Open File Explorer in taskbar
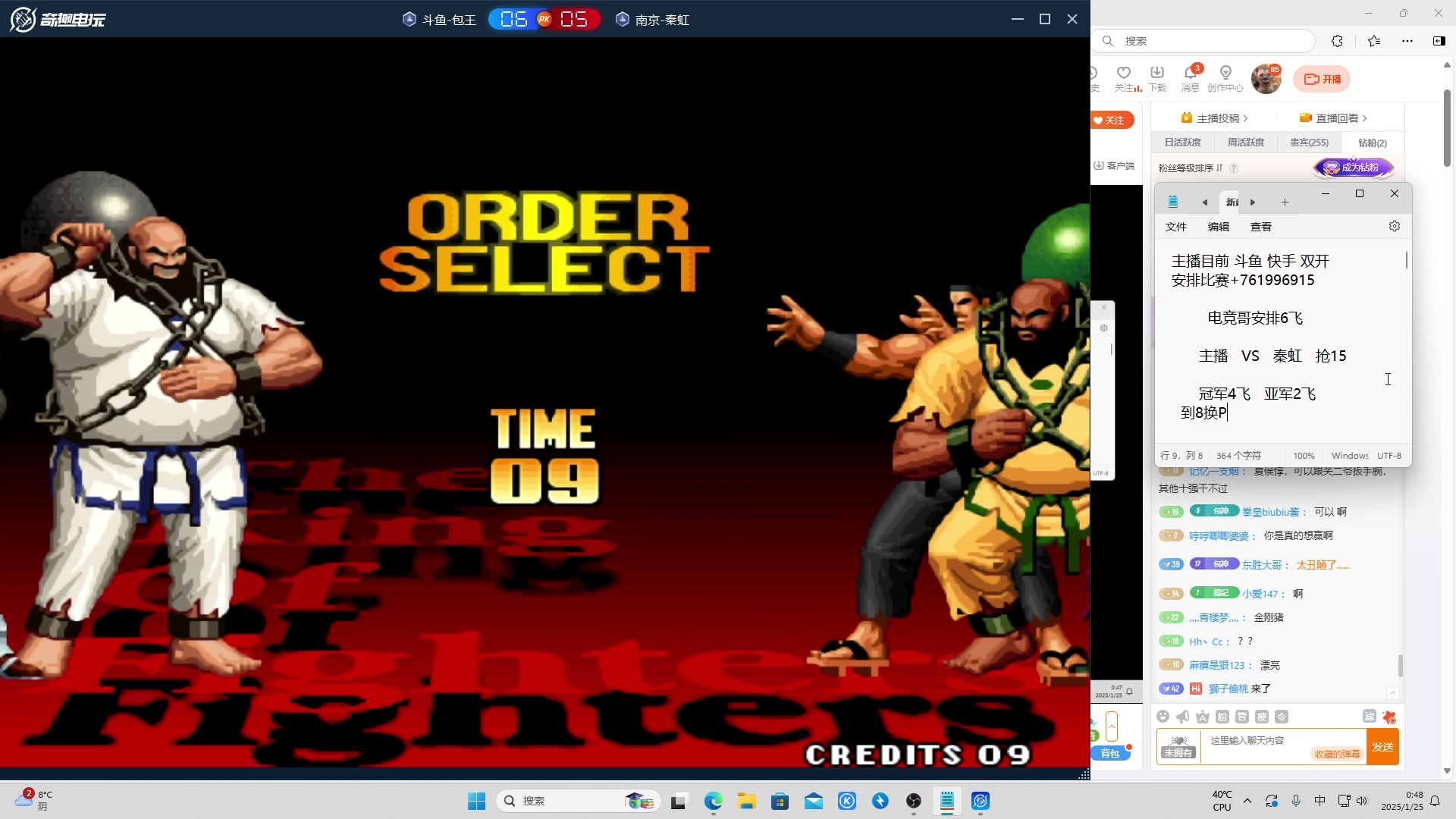This screenshot has width=1456, height=819. click(747, 801)
